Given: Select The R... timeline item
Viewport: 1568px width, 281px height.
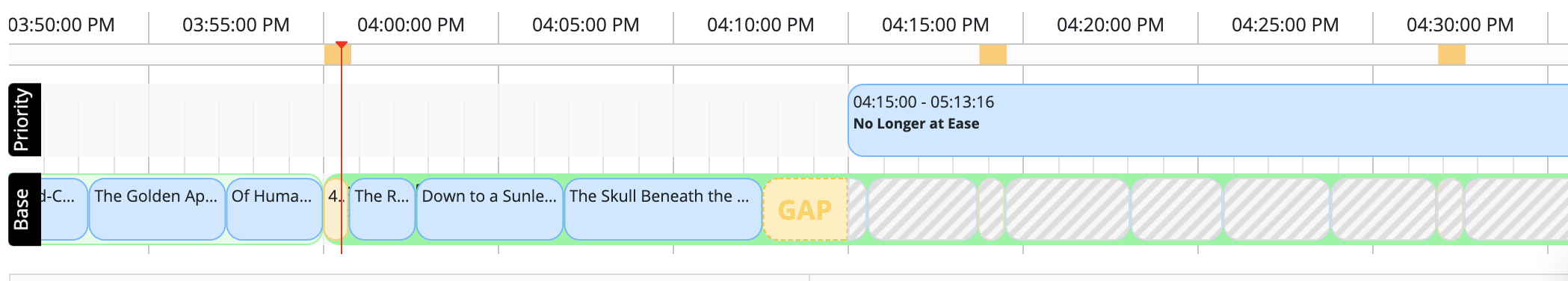Looking at the screenshot, I should coord(382,209).
